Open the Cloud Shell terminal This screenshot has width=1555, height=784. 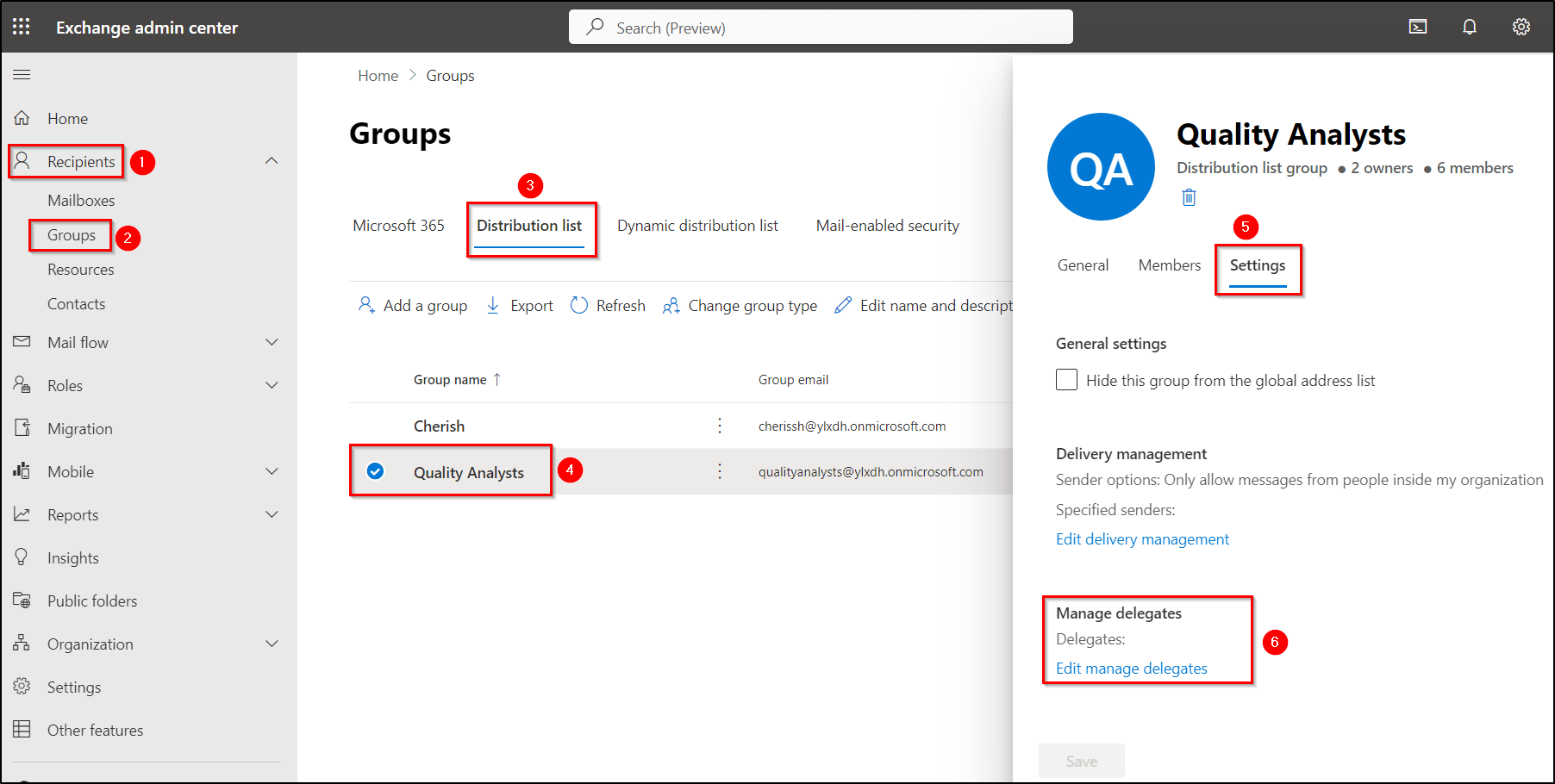(1418, 27)
